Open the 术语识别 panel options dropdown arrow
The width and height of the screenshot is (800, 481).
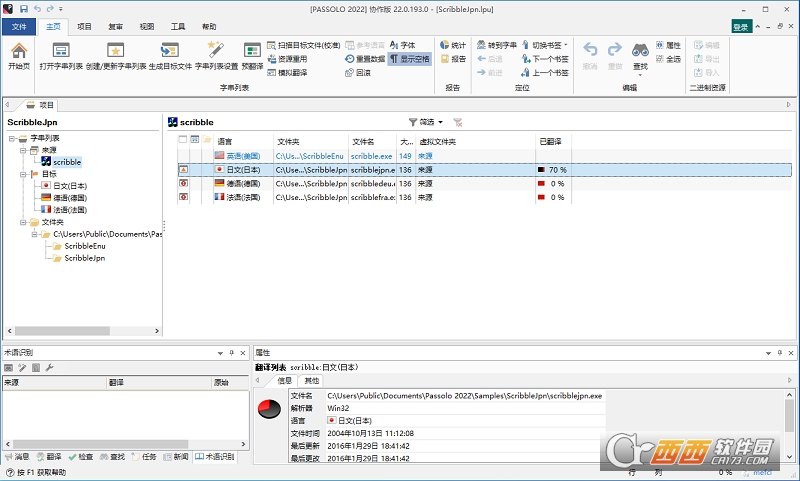coord(220,353)
